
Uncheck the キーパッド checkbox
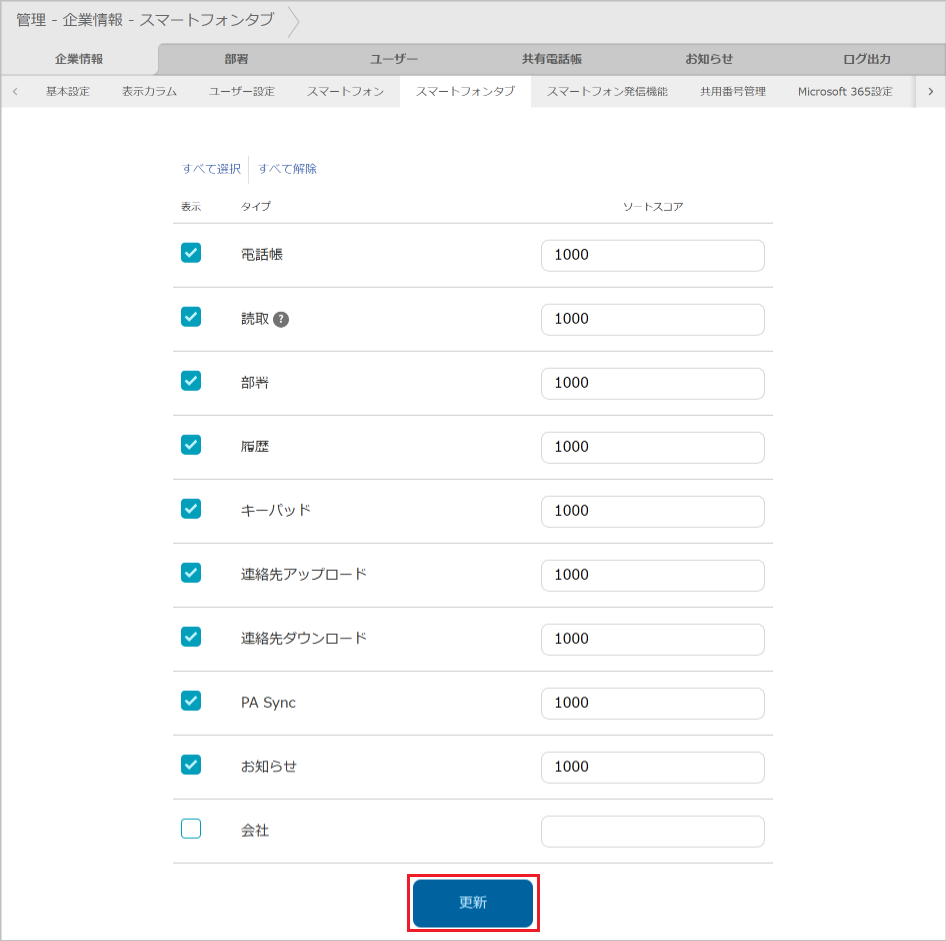pyautogui.click(x=190, y=509)
